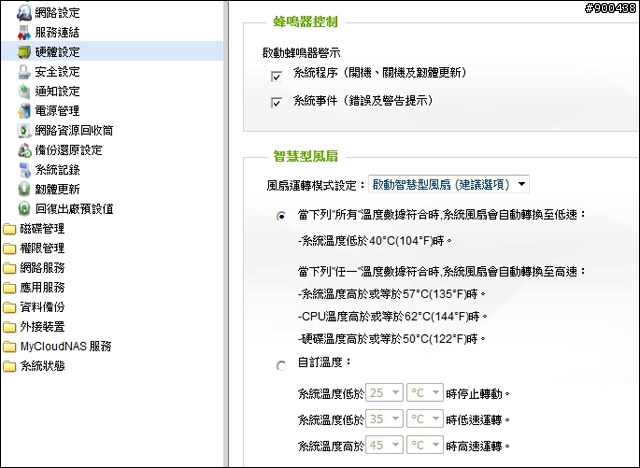Open 備份還原設定 settings page
The height and width of the screenshot is (468, 640).
69,150
